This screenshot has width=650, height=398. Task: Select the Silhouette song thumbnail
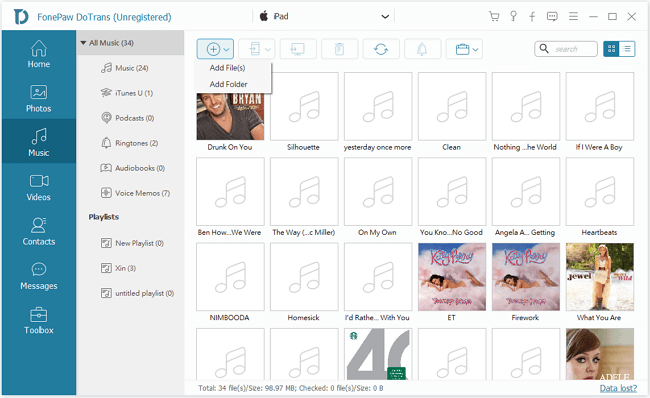(x=304, y=106)
